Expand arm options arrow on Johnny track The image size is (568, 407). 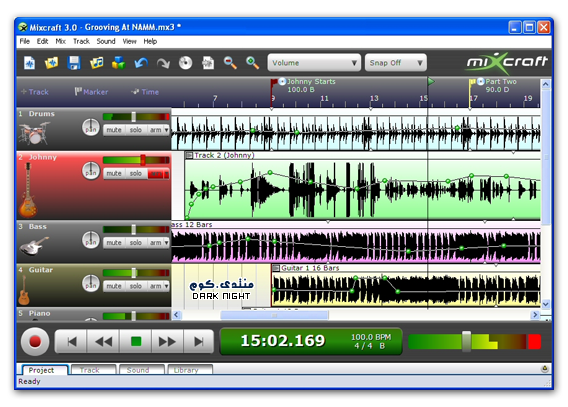point(167,174)
